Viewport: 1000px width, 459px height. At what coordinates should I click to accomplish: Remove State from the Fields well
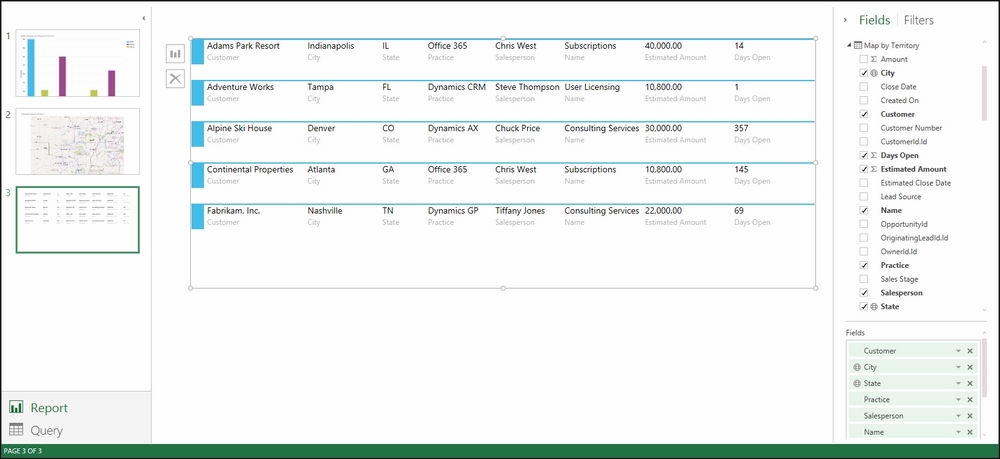pos(970,383)
